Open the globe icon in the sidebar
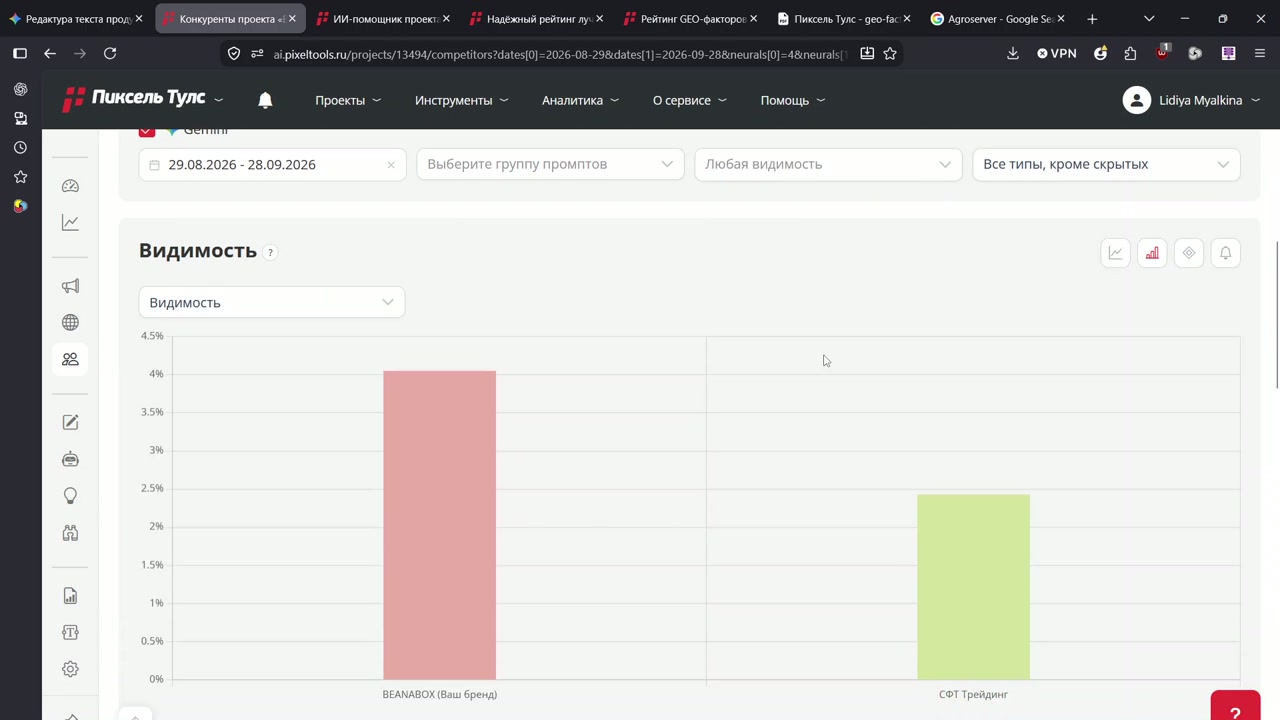 point(70,322)
